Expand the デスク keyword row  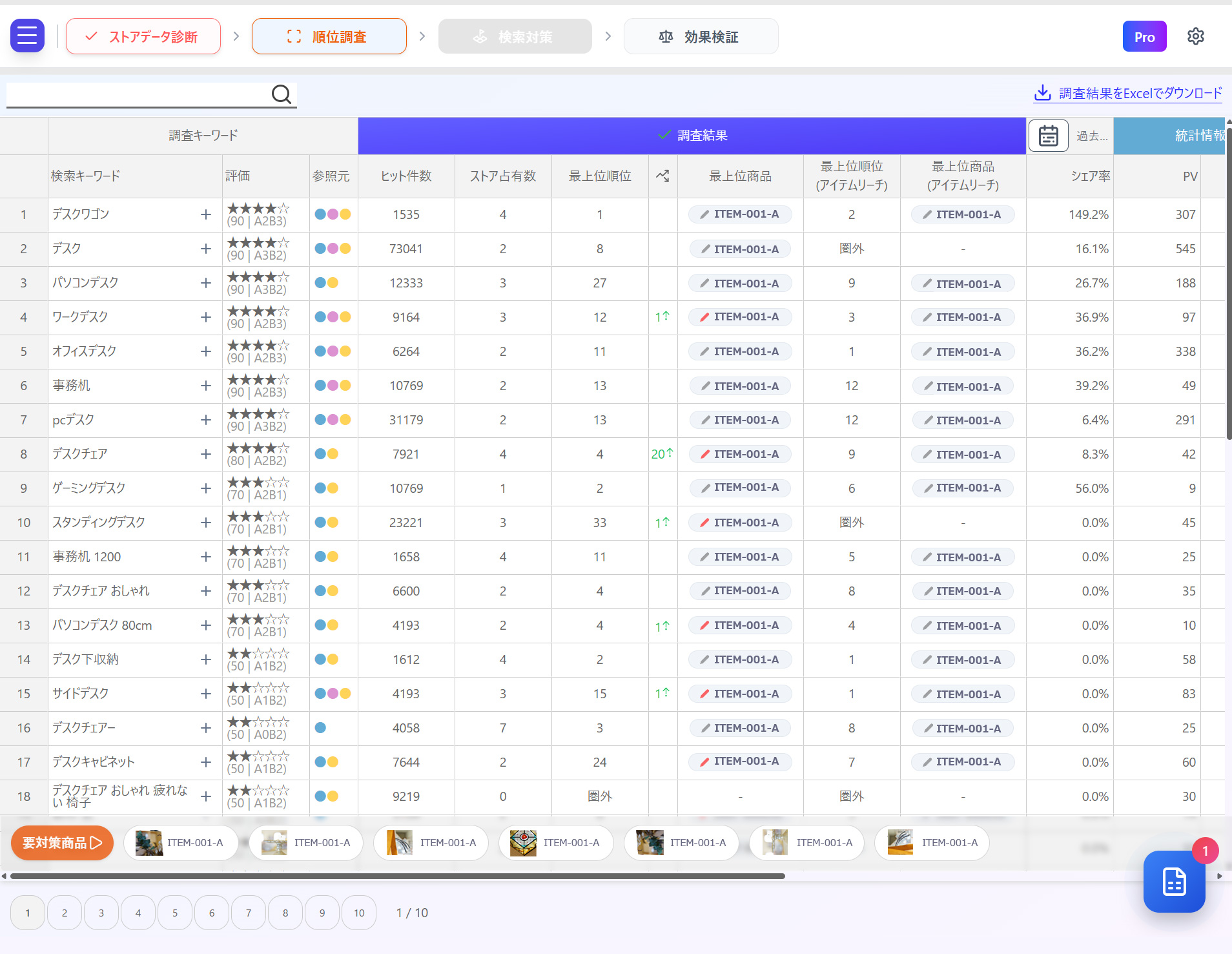[205, 249]
